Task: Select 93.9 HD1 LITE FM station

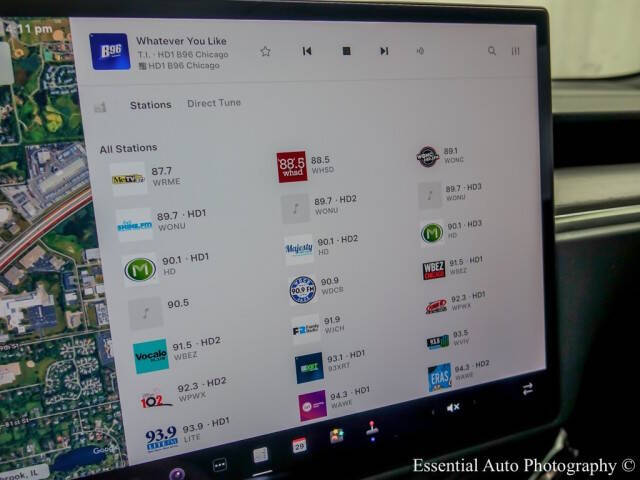Action: click(x=188, y=436)
